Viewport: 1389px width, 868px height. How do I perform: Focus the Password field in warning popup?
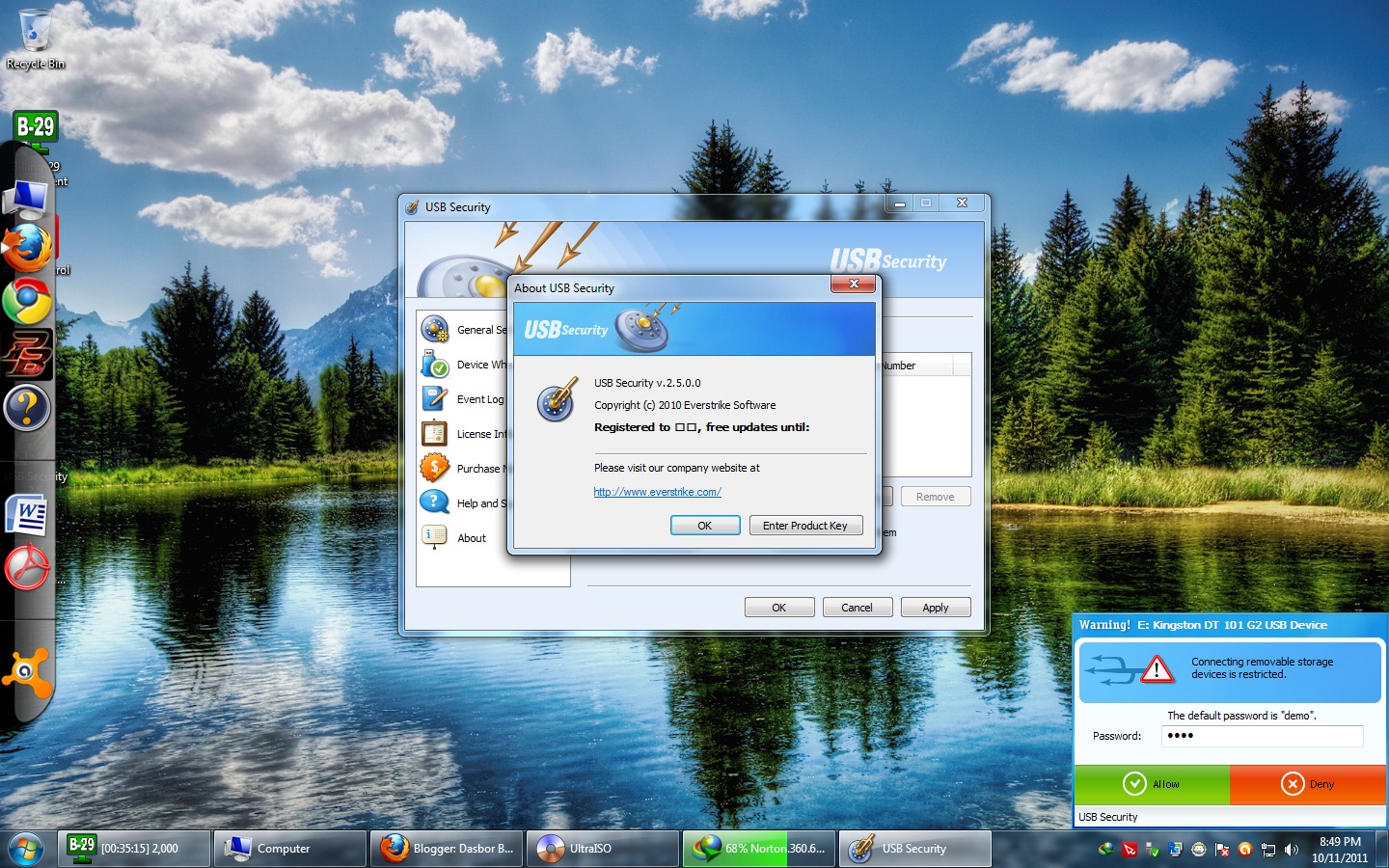[1262, 736]
